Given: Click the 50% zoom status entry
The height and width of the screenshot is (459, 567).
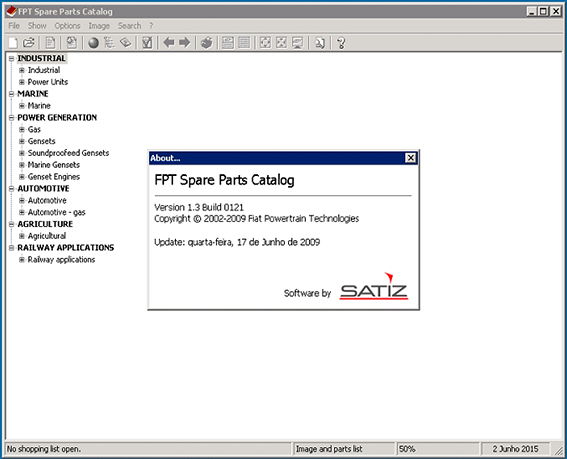Looking at the screenshot, I should click(407, 449).
